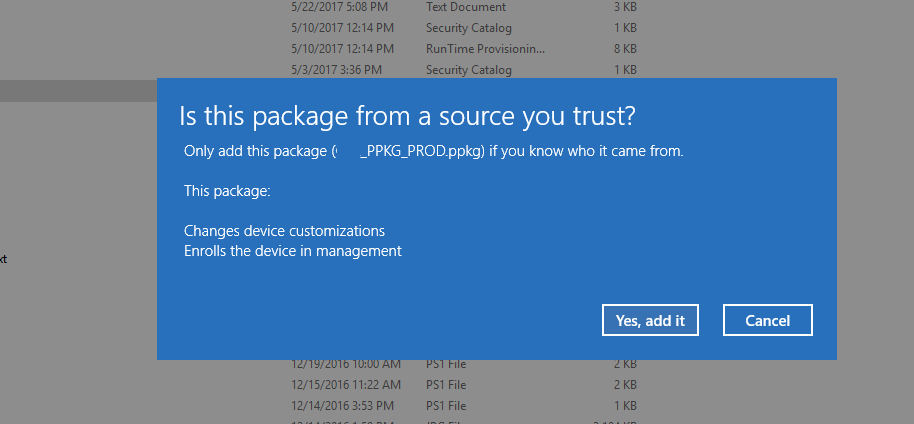This screenshot has width=914, height=424.
Task: Click the 3 KB size value
Action: (x=625, y=7)
